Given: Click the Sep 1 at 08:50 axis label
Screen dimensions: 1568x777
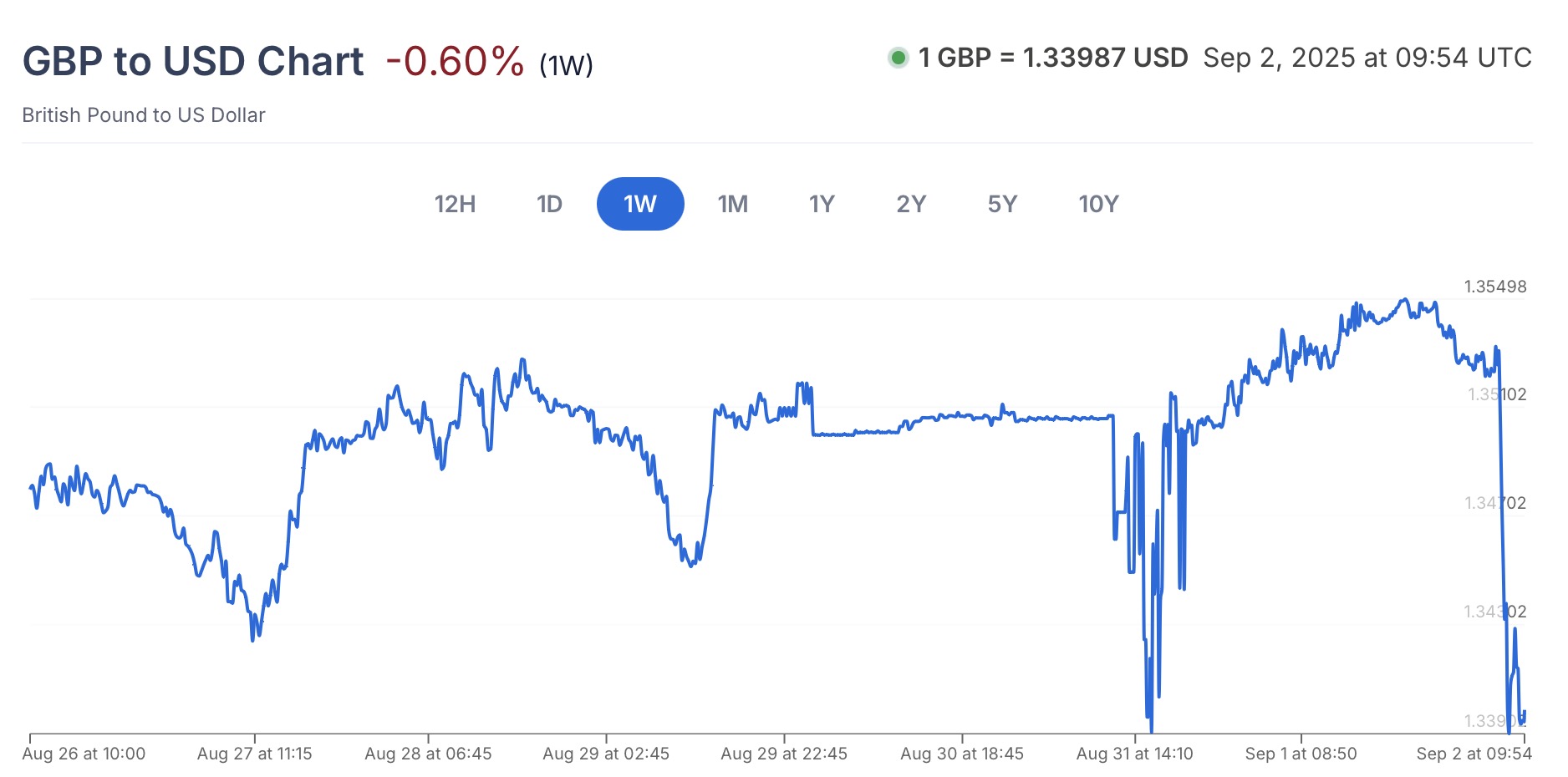Looking at the screenshot, I should [1301, 754].
